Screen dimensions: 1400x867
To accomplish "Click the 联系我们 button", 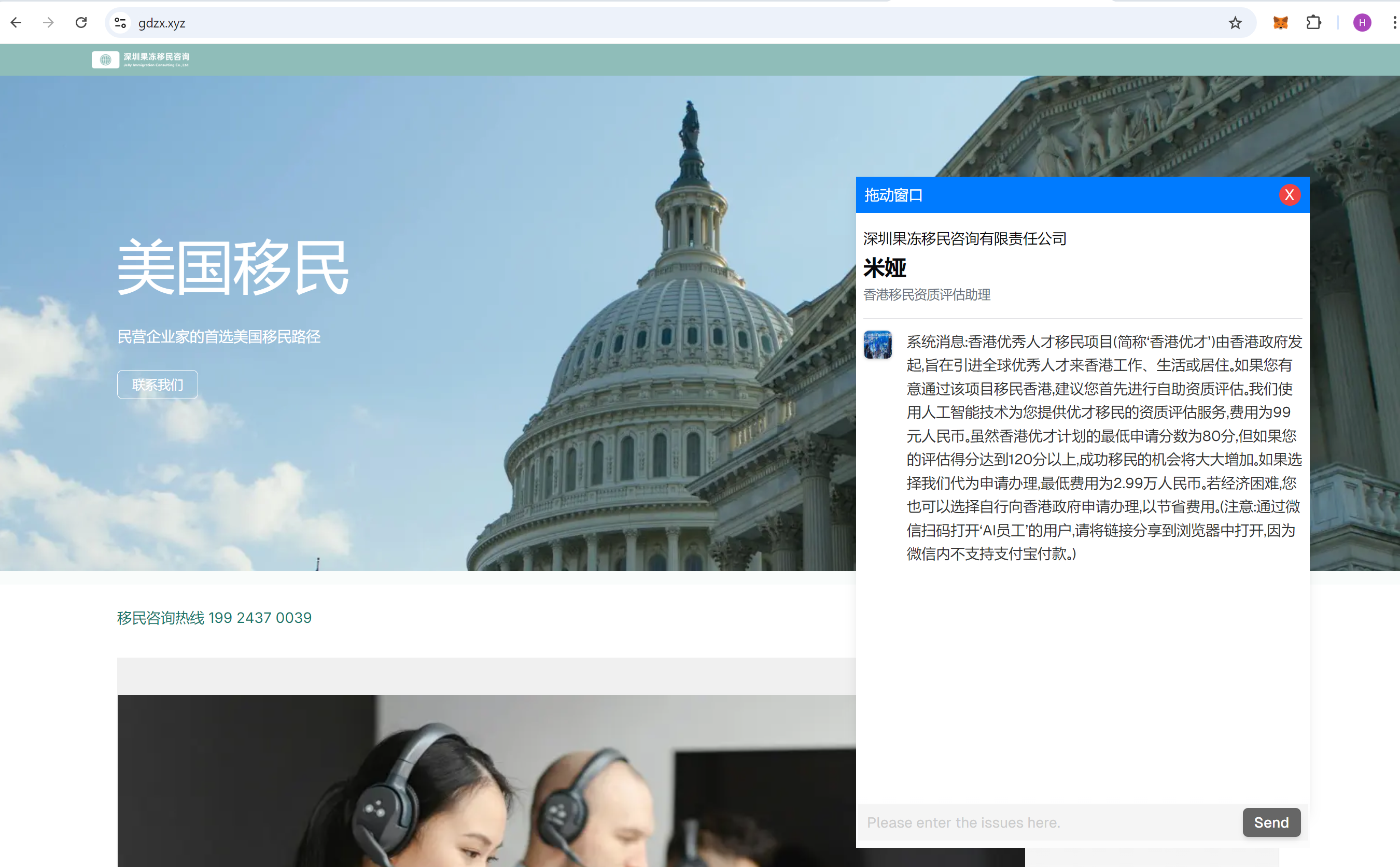I will [157, 384].
